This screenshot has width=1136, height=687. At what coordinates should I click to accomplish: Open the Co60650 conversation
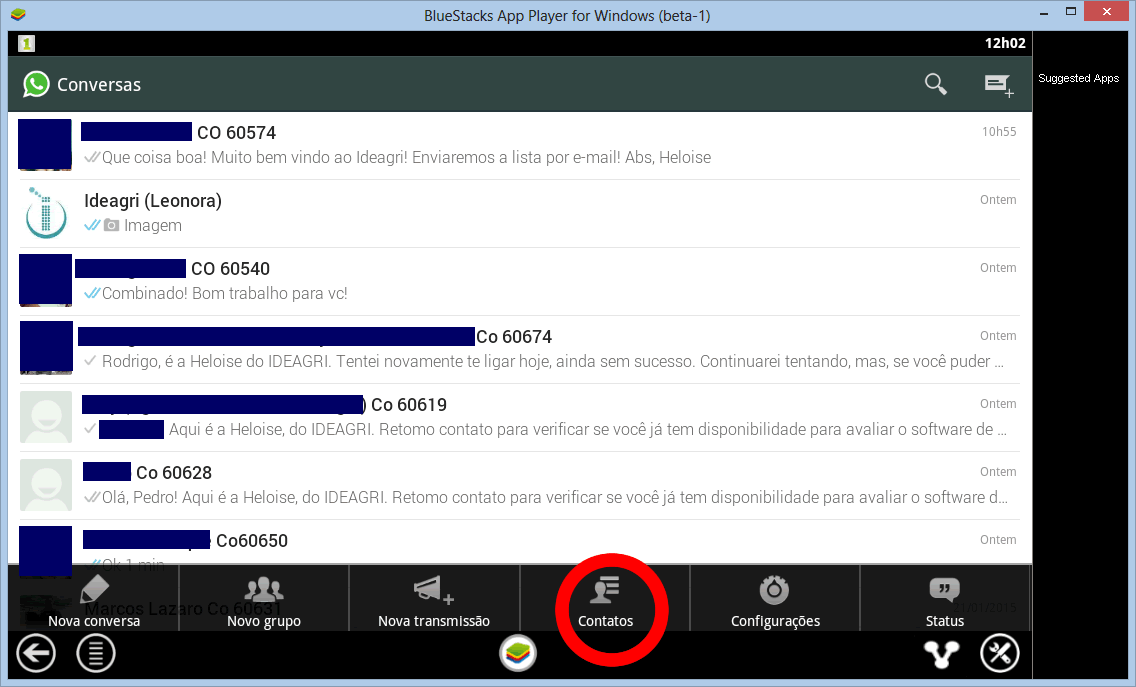(x=519, y=542)
